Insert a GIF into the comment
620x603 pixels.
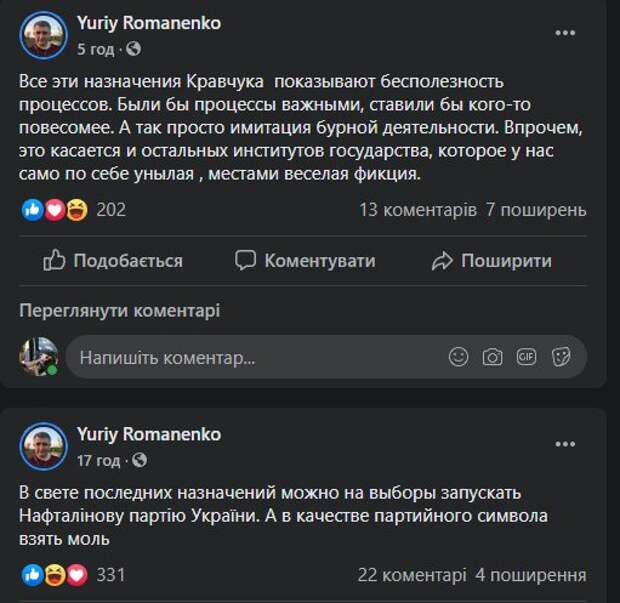(x=526, y=357)
